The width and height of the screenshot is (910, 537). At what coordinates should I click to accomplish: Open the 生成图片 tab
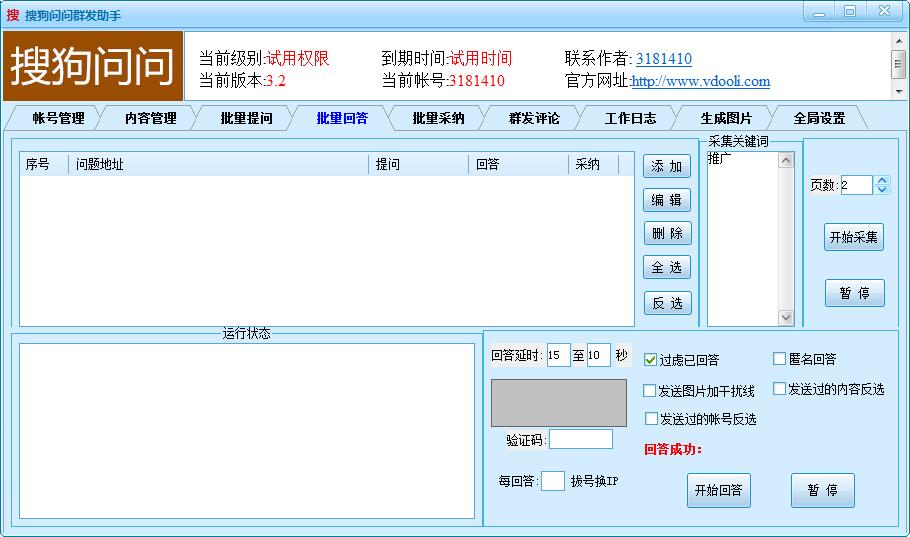click(726, 118)
